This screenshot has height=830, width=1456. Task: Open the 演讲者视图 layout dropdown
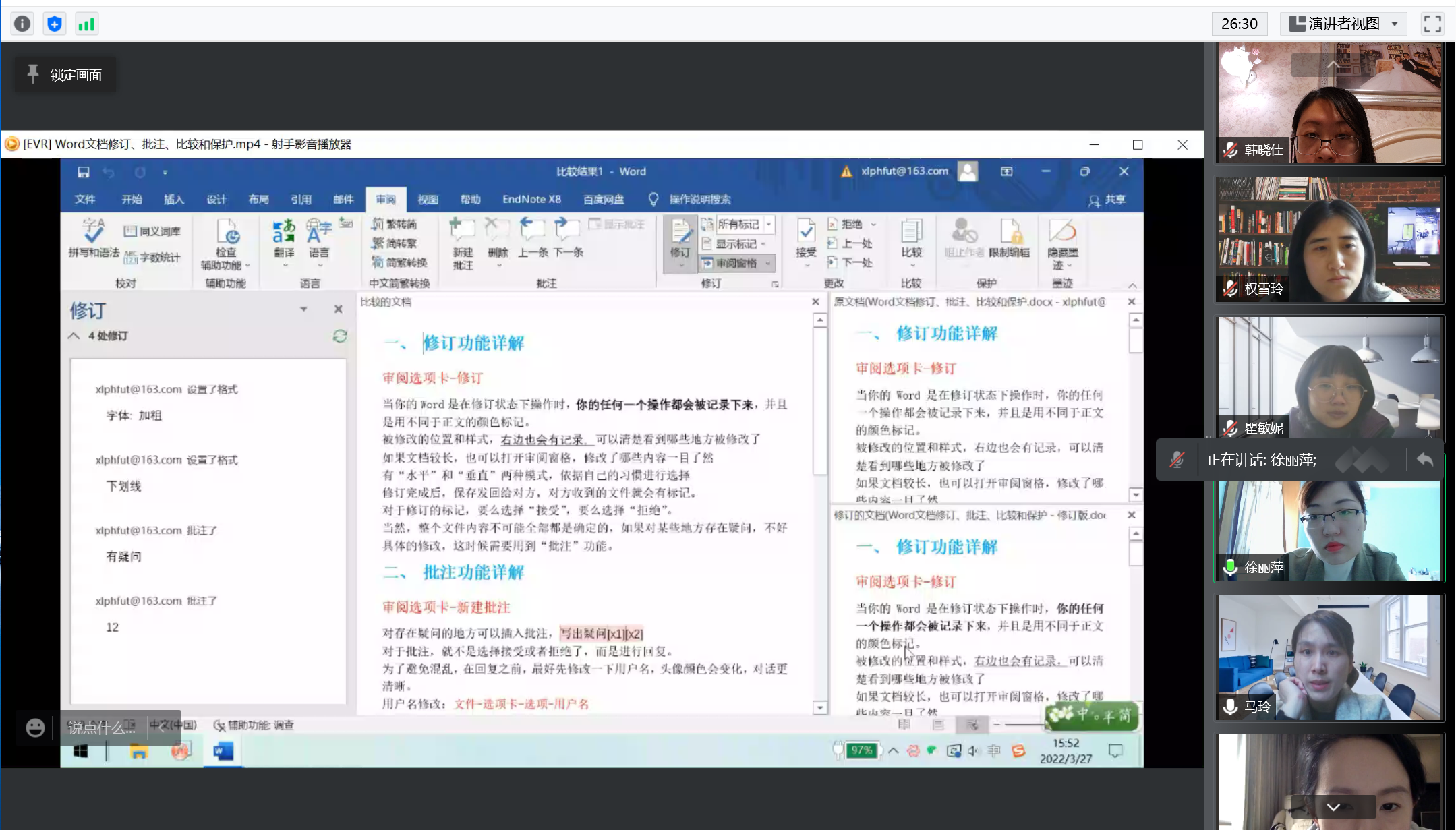coord(1345,24)
